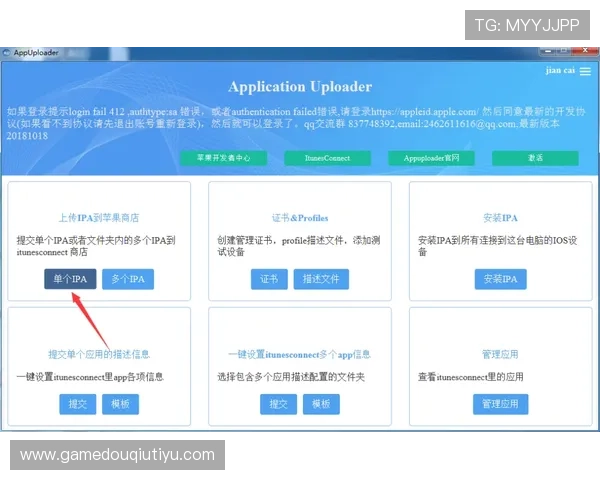This screenshot has height=480, width=600.
Task: Click 模板 under 提交单个应用的描述信息
Action: point(120,404)
